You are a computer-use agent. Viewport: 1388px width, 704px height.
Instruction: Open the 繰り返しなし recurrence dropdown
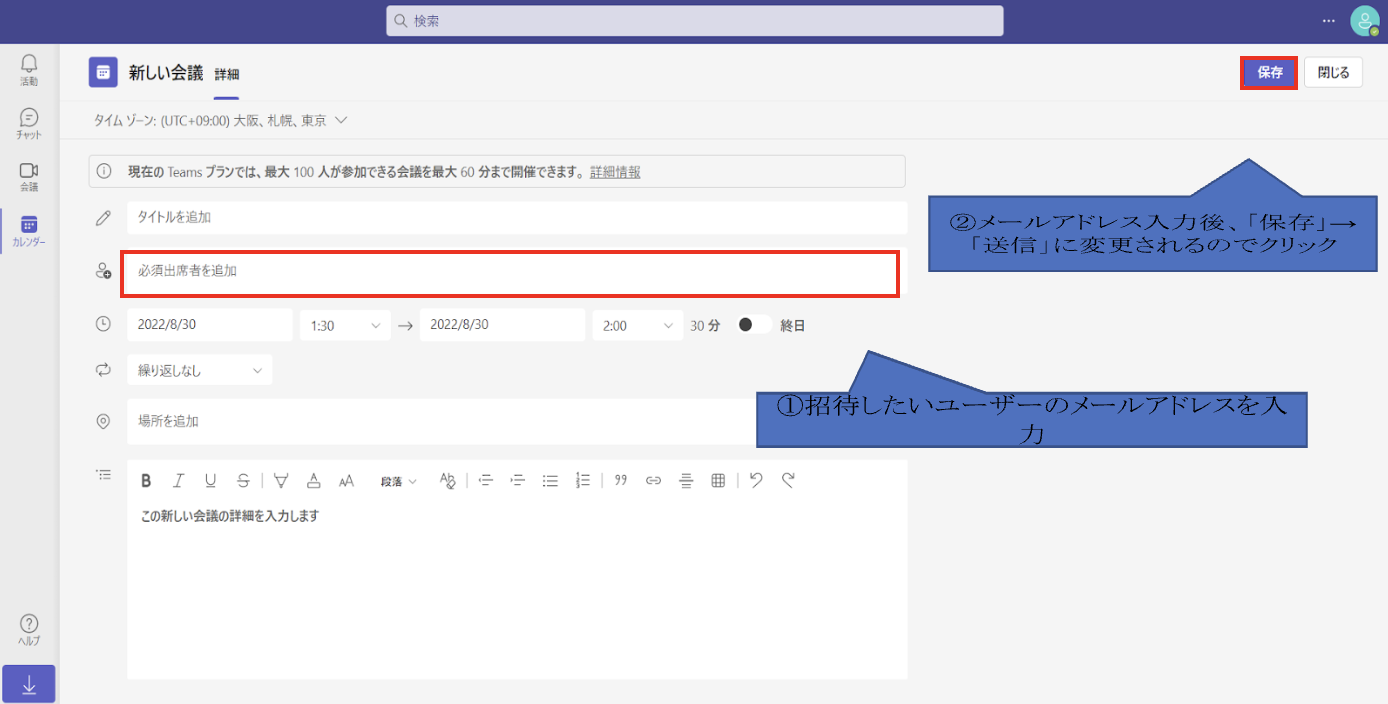click(199, 370)
